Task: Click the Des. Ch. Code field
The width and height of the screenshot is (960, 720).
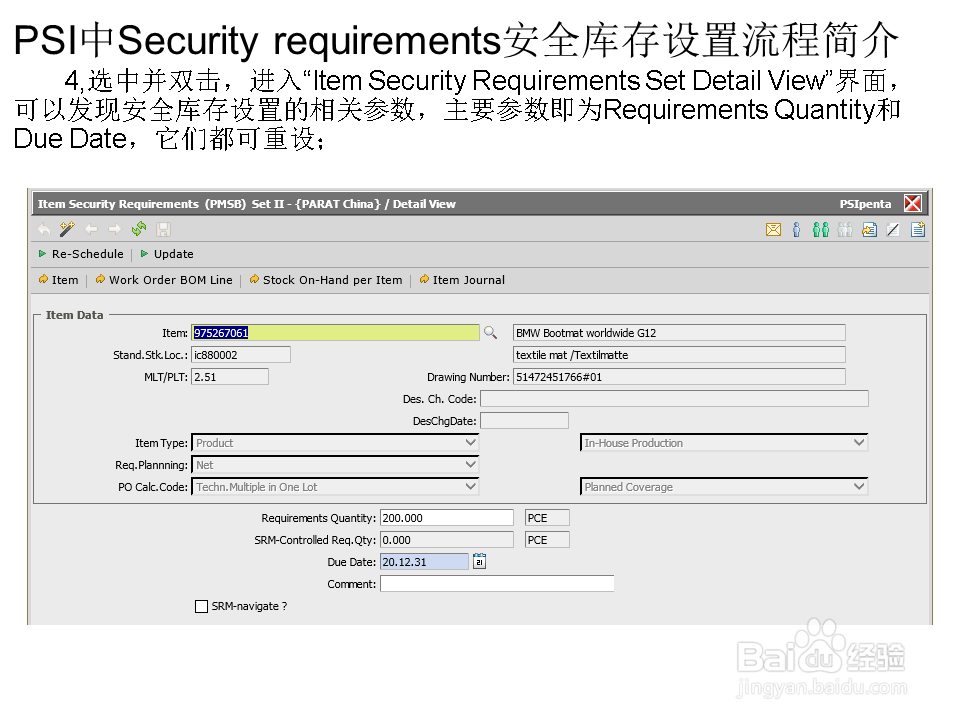Action: point(674,399)
